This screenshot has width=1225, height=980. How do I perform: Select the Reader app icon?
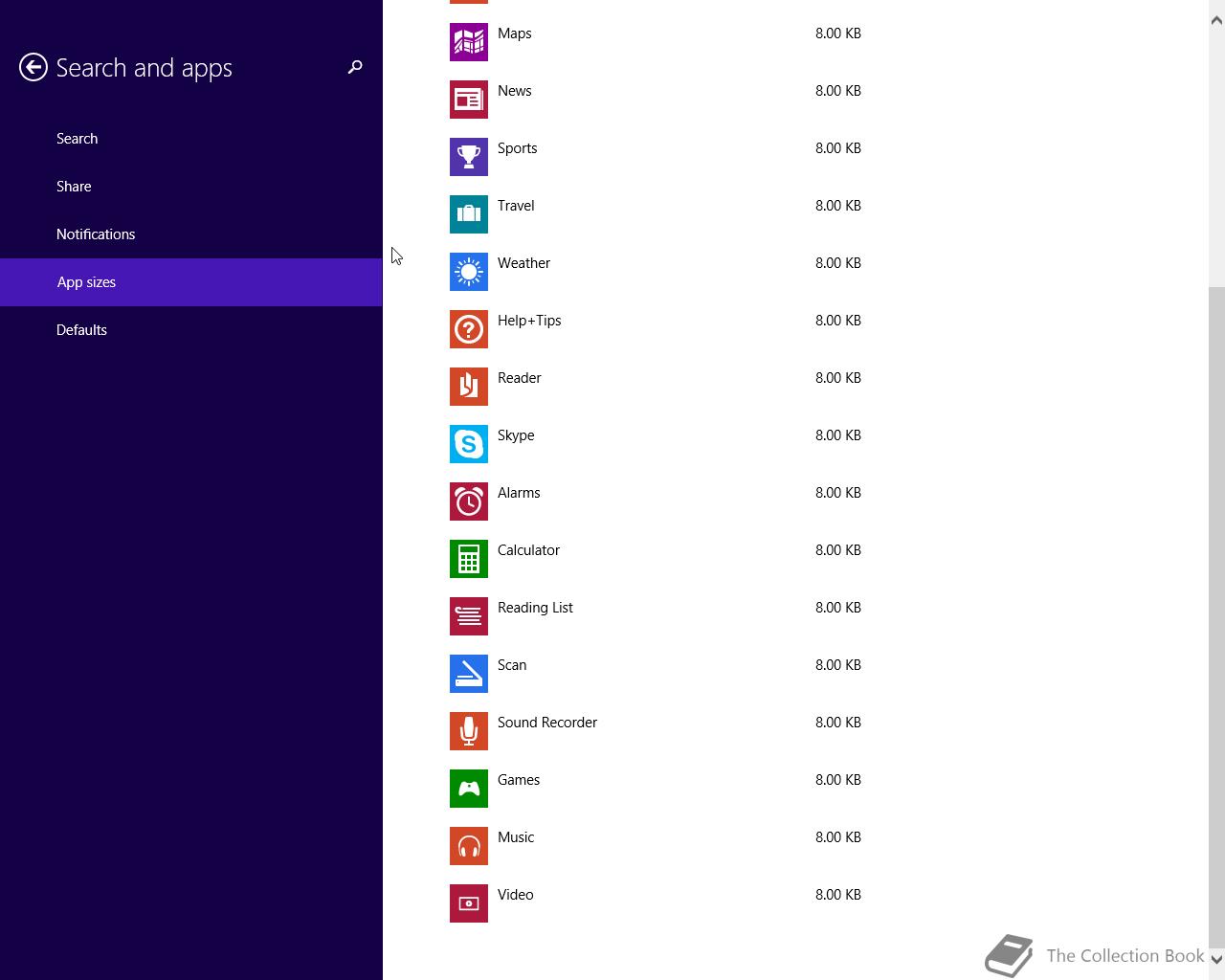coord(469,387)
